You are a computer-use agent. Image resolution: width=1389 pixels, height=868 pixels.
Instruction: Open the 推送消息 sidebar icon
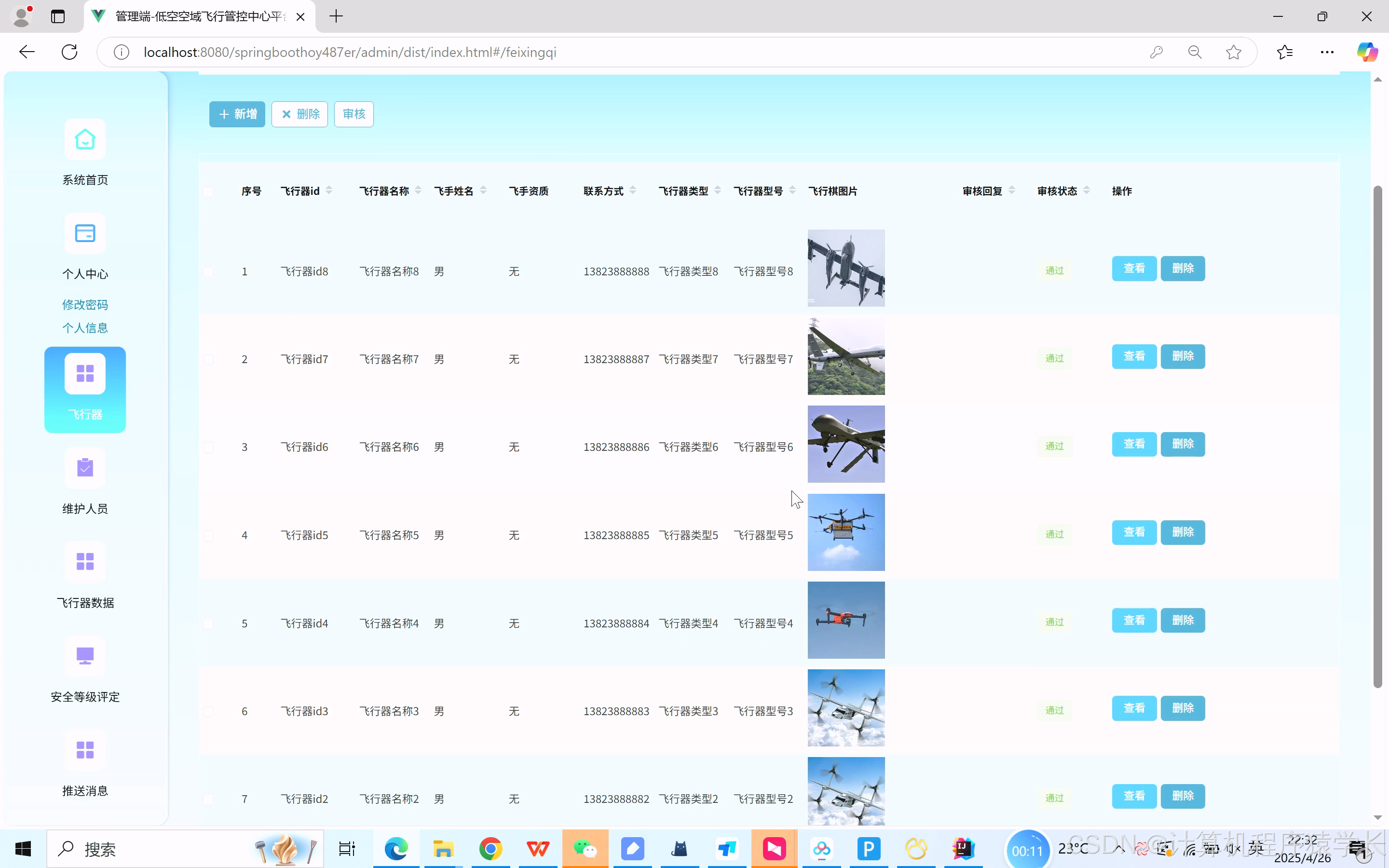pos(85,750)
